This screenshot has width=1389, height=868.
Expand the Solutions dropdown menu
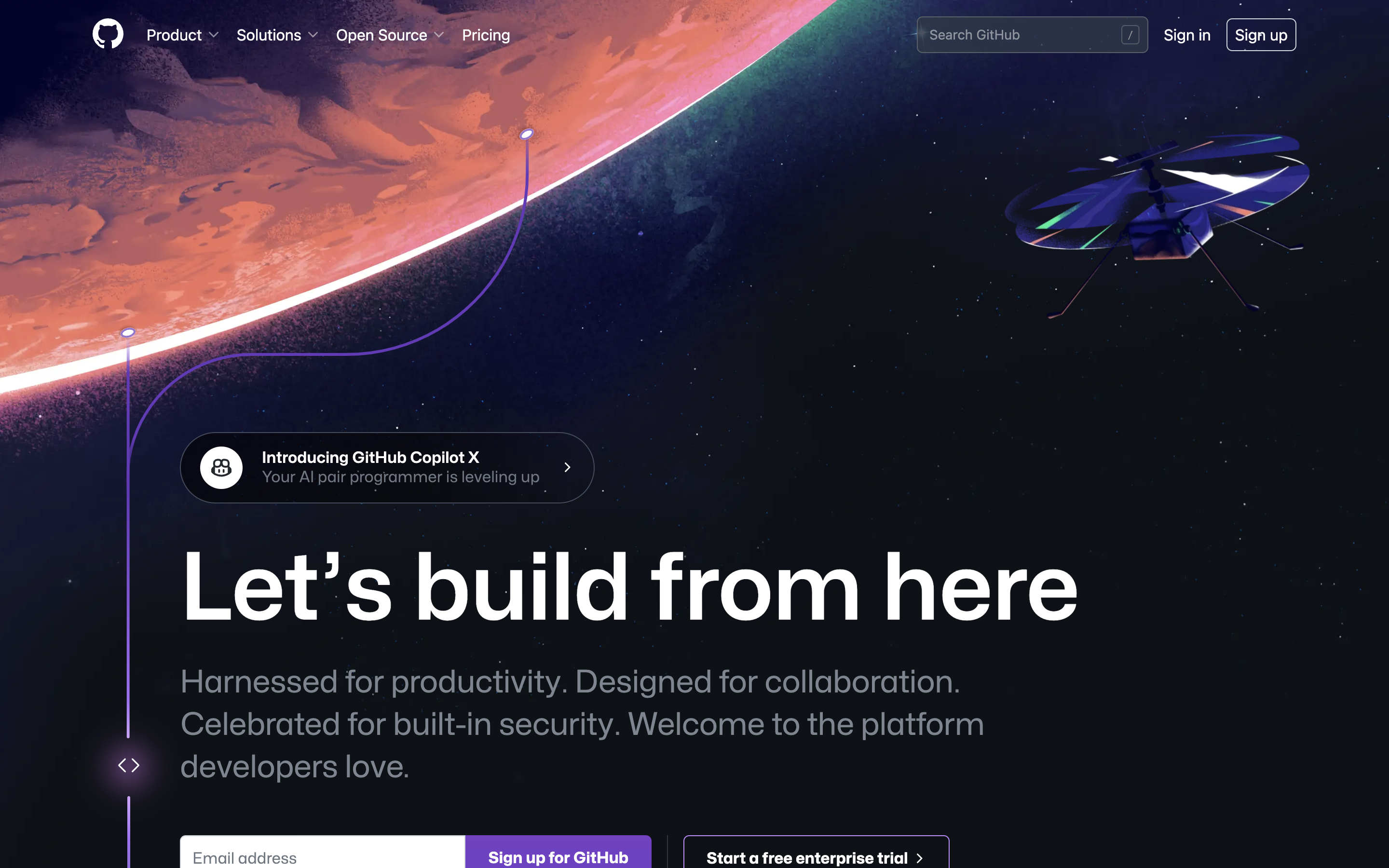[277, 35]
